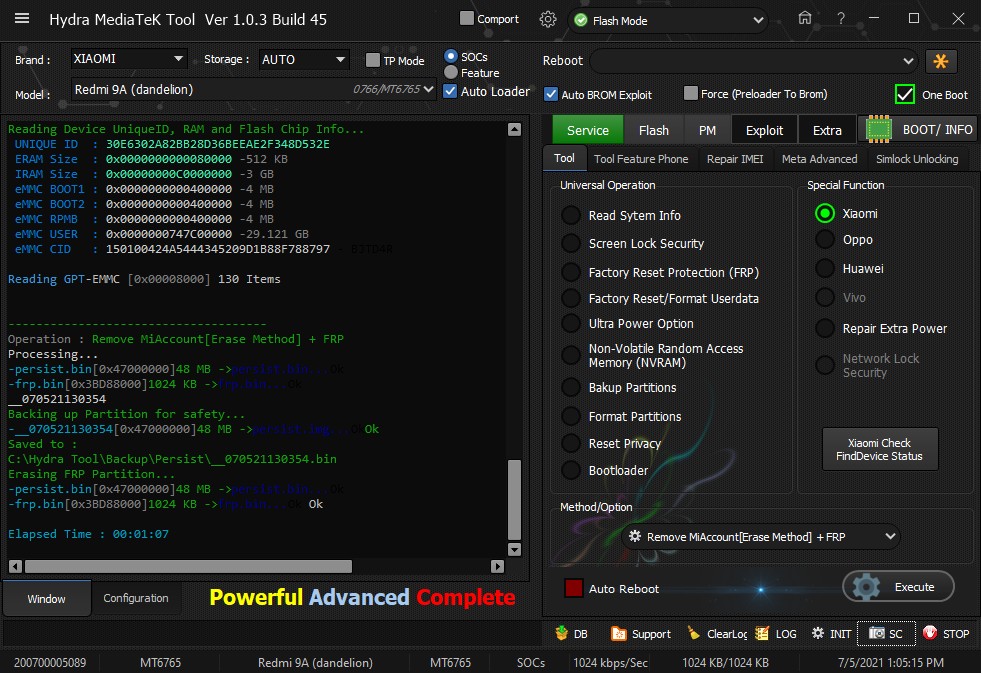
Task: Open the Method/Option dropdown
Action: [x=761, y=537]
